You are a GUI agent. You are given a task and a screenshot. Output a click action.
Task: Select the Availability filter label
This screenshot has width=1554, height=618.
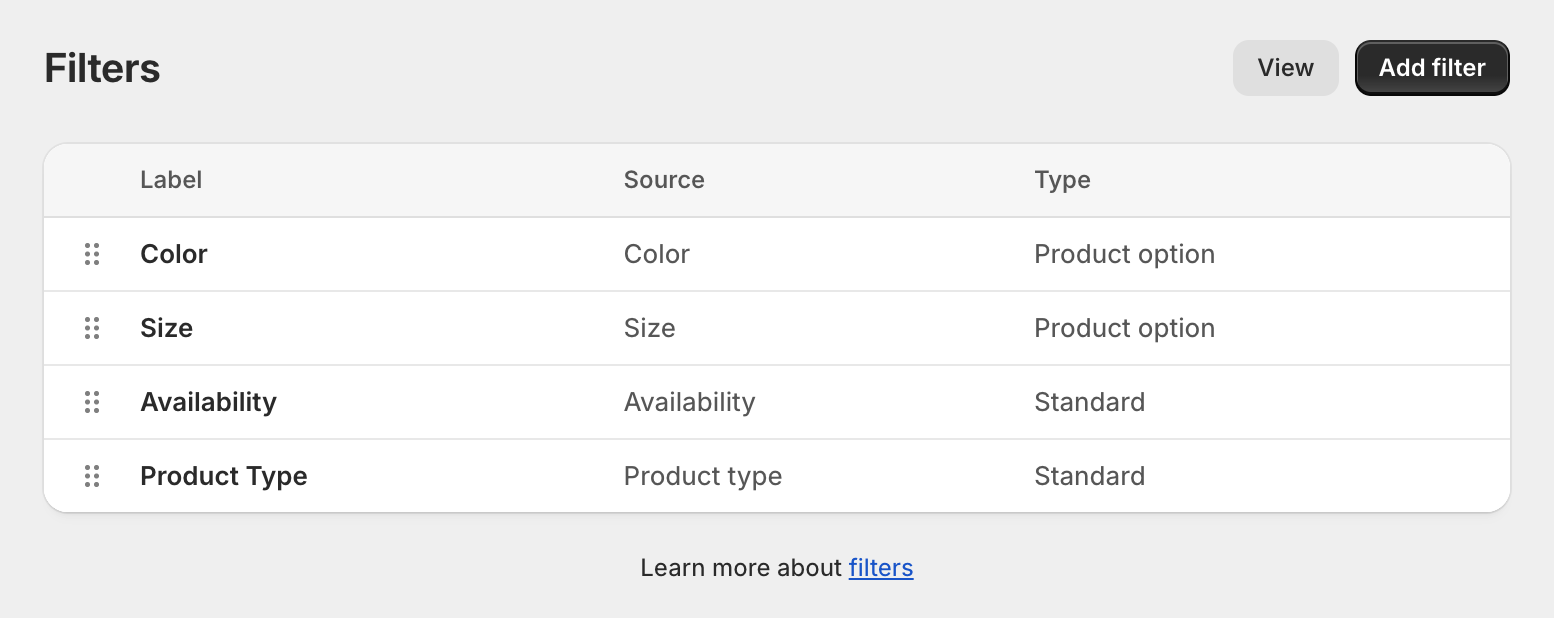pos(208,402)
